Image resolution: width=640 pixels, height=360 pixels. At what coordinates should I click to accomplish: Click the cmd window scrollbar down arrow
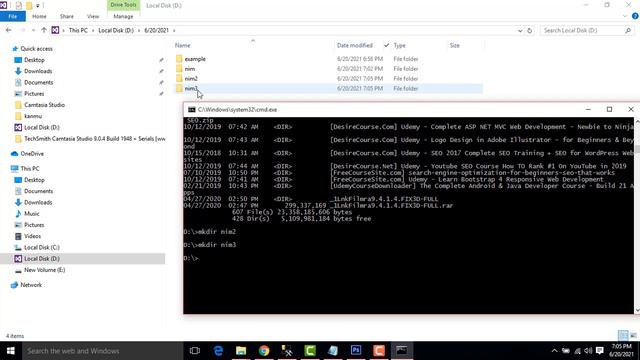click(637, 310)
